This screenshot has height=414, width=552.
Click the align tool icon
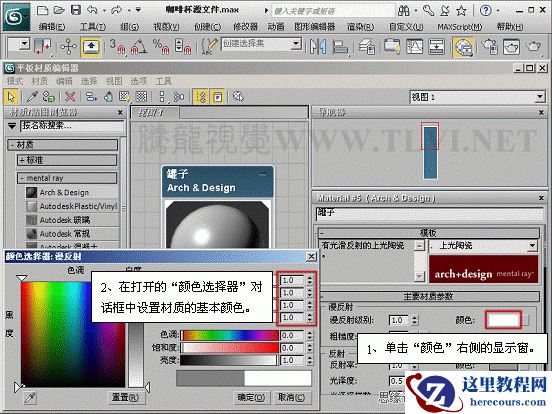340,47
